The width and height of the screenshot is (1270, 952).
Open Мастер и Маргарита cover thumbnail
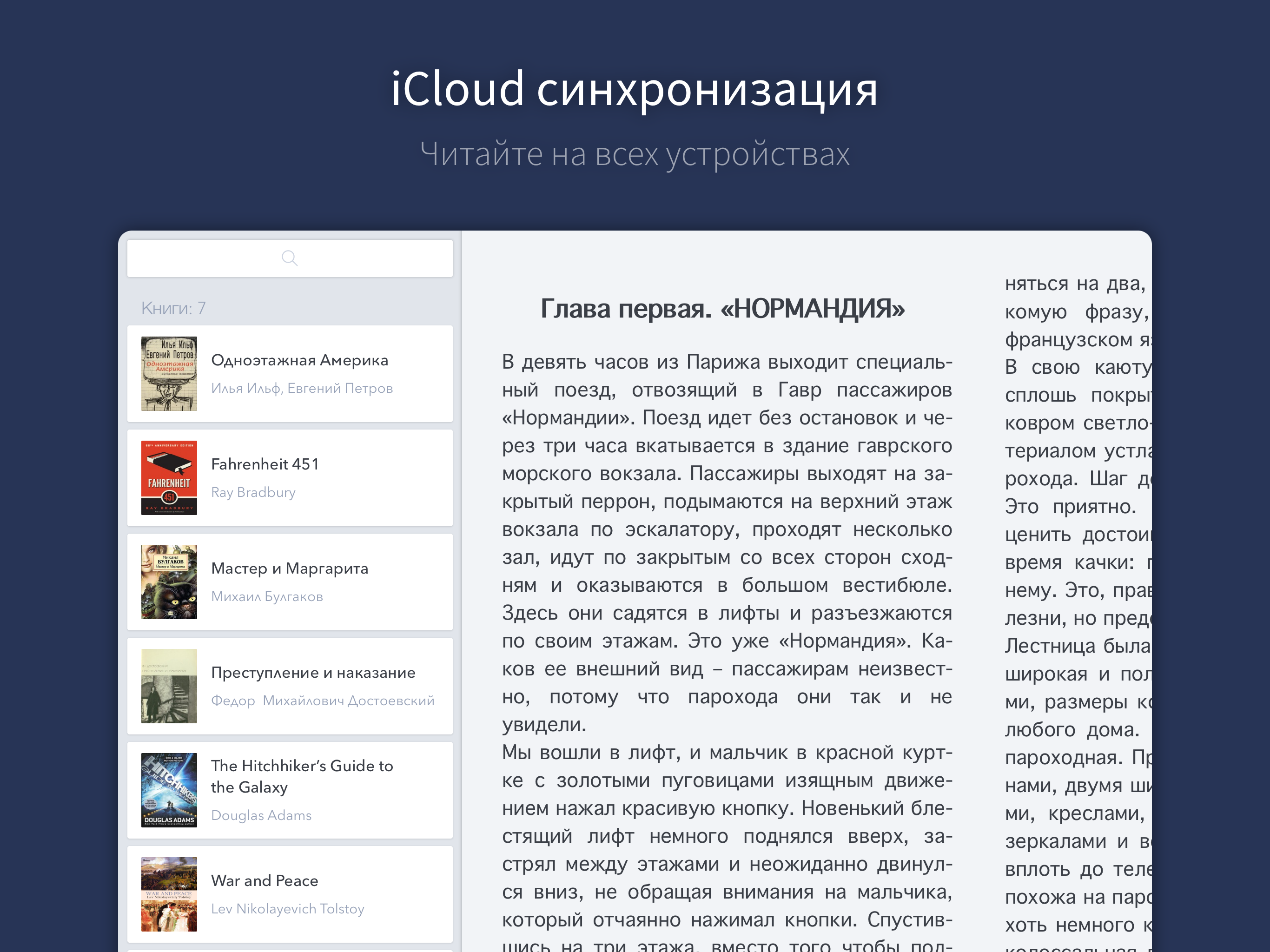[x=169, y=582]
